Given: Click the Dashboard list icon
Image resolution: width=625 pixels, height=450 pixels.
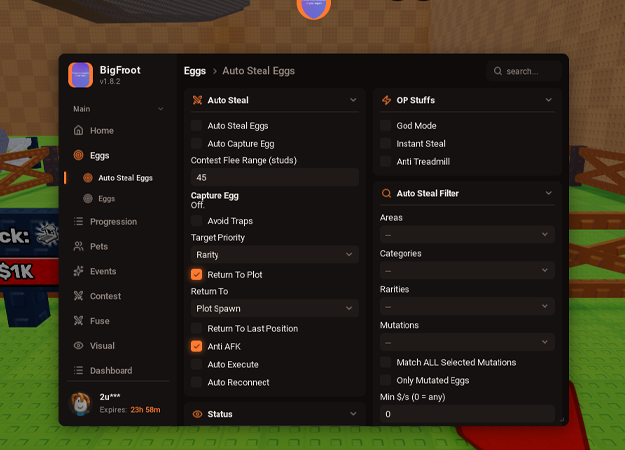Looking at the screenshot, I should 79,370.
